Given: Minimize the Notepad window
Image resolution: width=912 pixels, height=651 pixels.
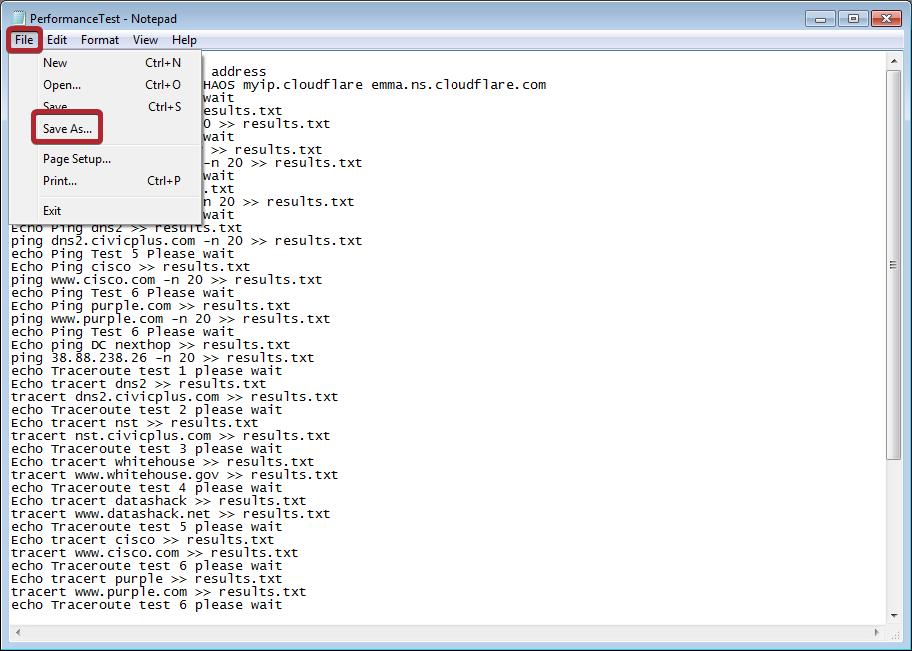Looking at the screenshot, I should coord(820,19).
